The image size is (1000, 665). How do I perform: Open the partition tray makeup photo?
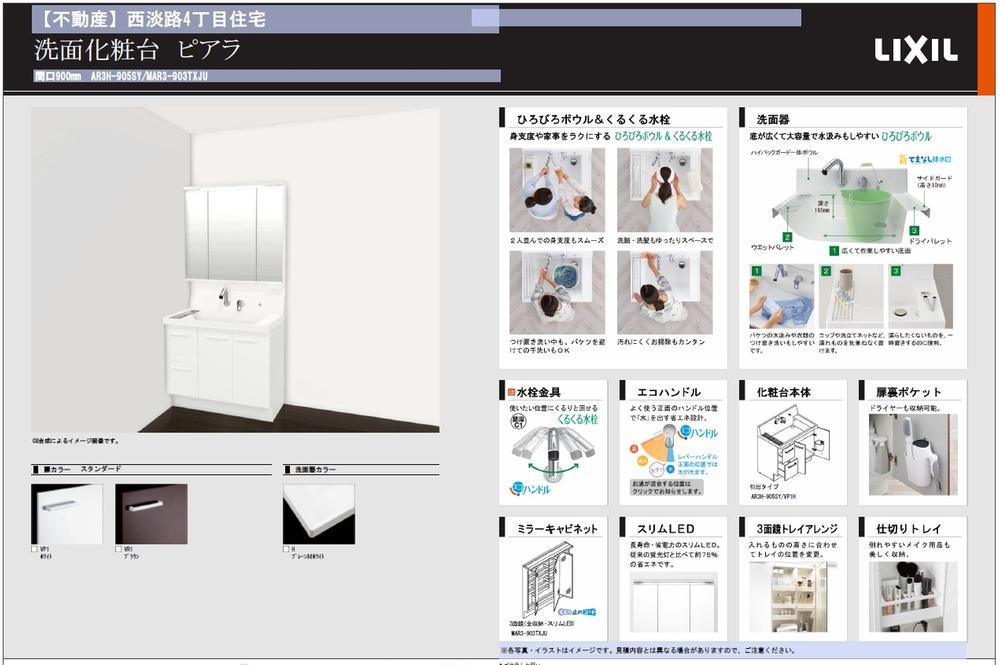point(913,597)
